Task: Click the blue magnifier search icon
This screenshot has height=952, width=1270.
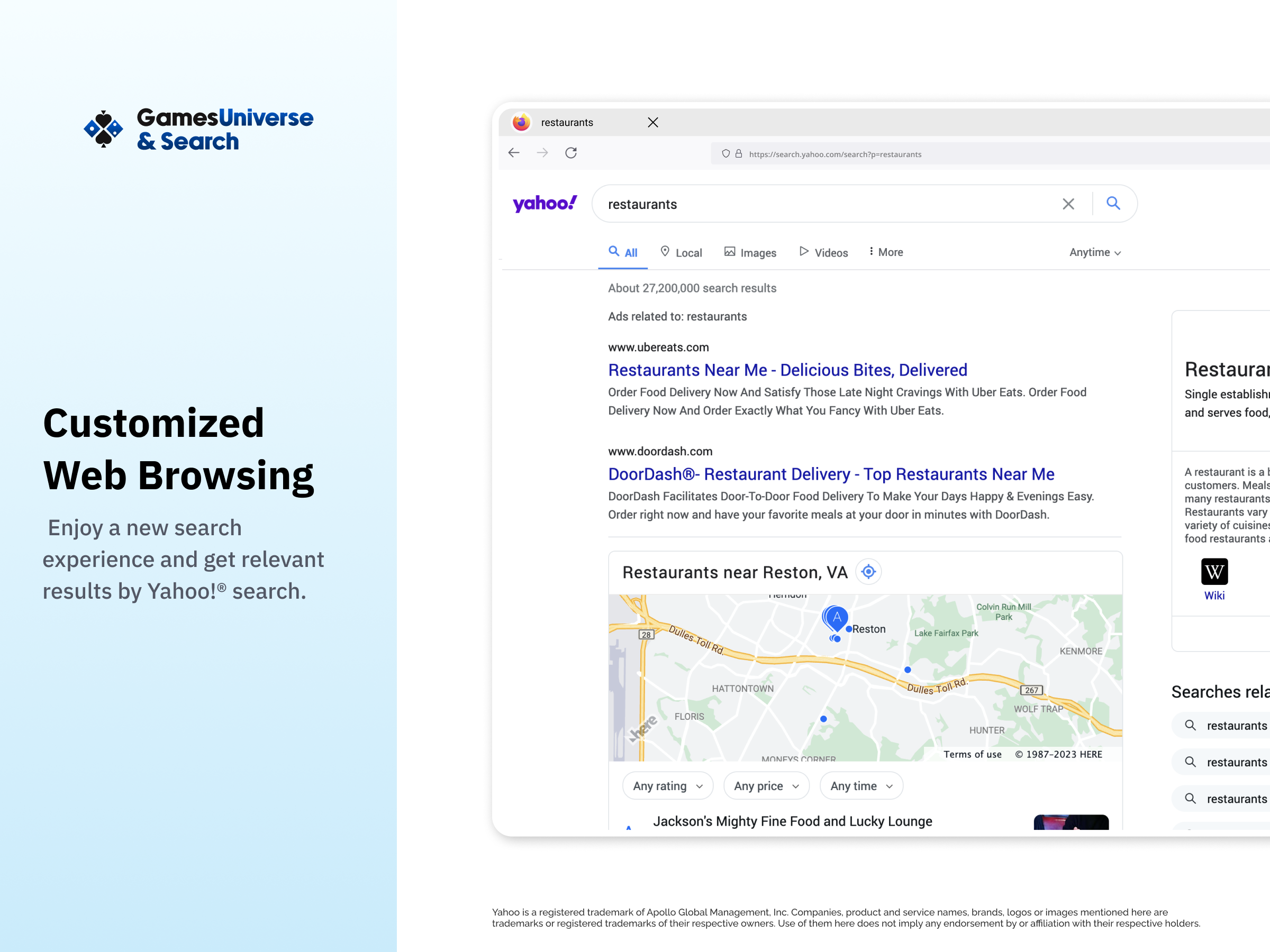Action: (1113, 203)
